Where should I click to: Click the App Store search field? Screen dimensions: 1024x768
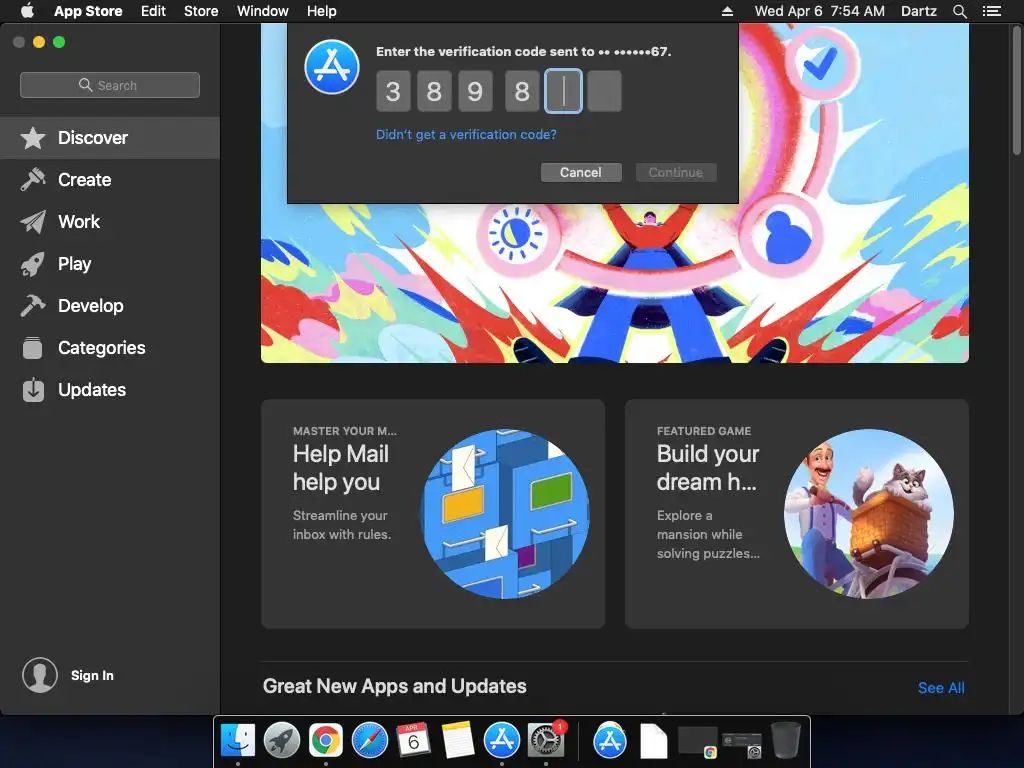pos(110,85)
